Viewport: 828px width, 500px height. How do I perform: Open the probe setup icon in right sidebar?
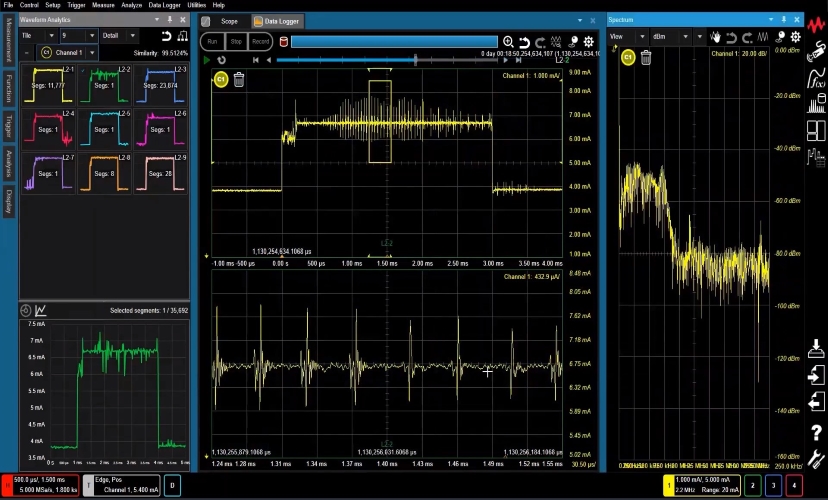click(x=816, y=52)
